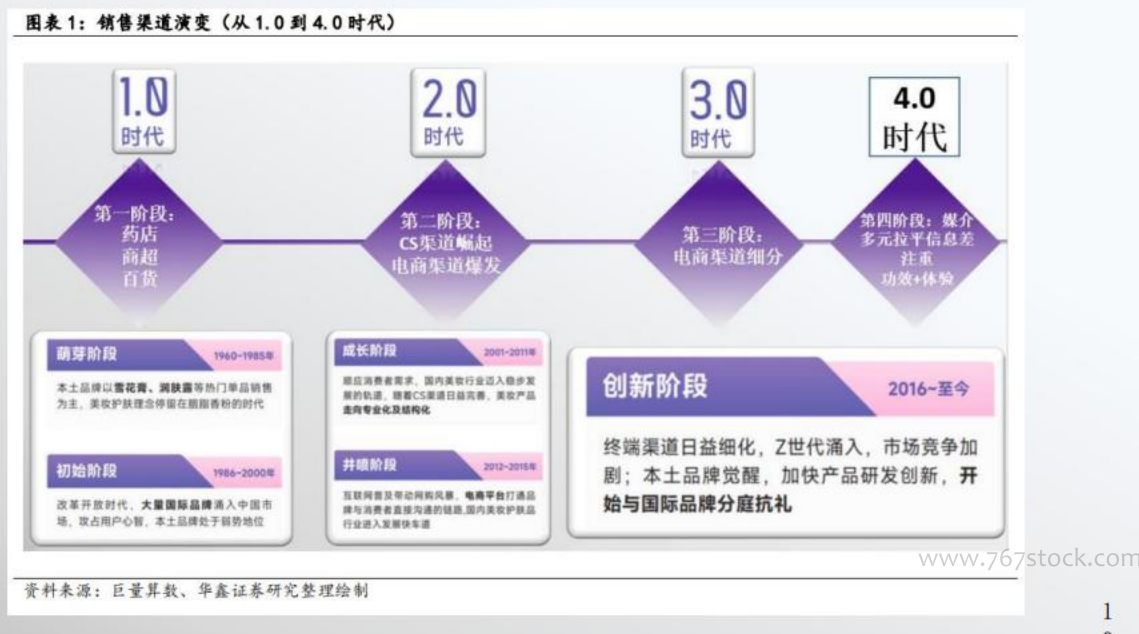Click the 2001-2011年 date tag
The image size is (1139, 634).
[x=508, y=352]
